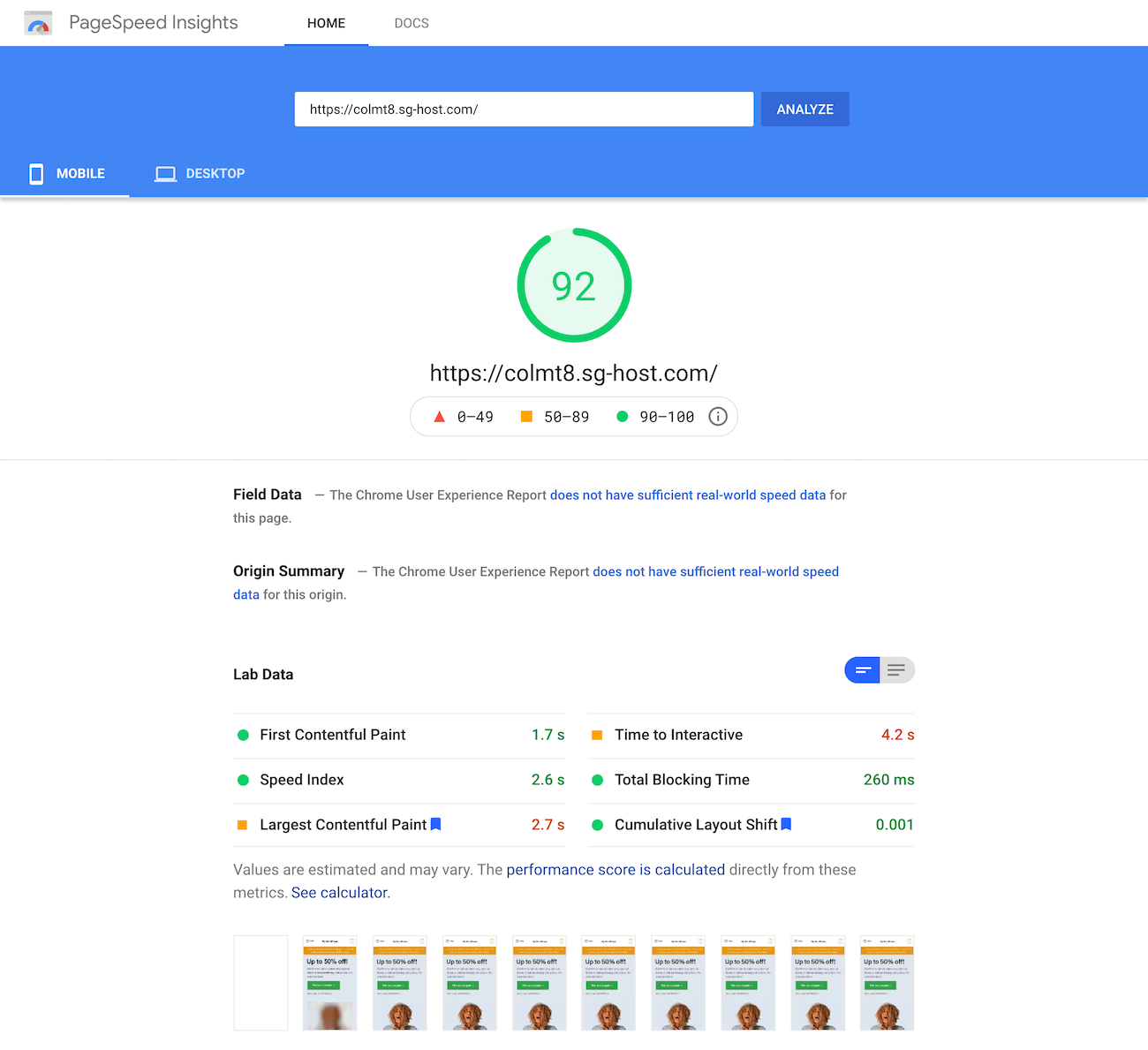Open Origin Summary insufficient speed data link
This screenshot has height=1050, width=1148.
tap(715, 572)
